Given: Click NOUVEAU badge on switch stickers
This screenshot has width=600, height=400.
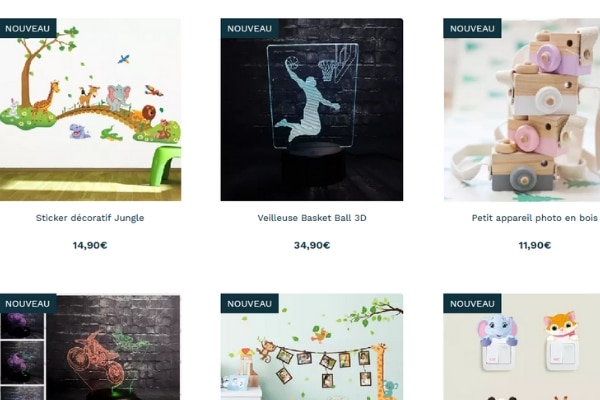Looking at the screenshot, I should pos(472,304).
